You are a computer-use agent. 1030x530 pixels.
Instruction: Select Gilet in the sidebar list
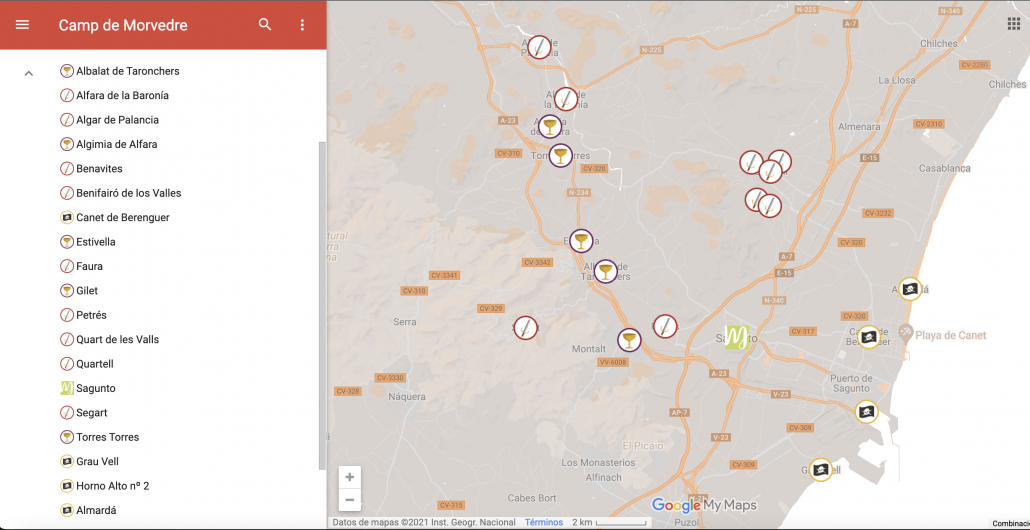pyautogui.click(x=87, y=290)
